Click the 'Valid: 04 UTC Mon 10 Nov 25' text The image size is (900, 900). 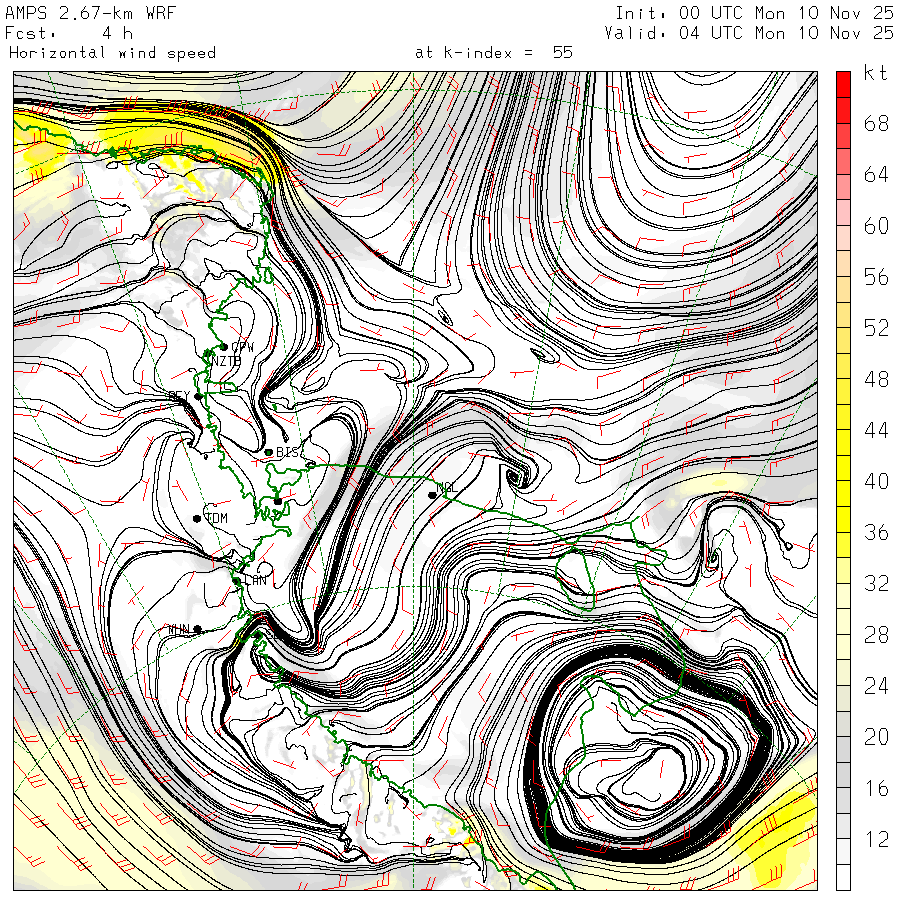749,33
